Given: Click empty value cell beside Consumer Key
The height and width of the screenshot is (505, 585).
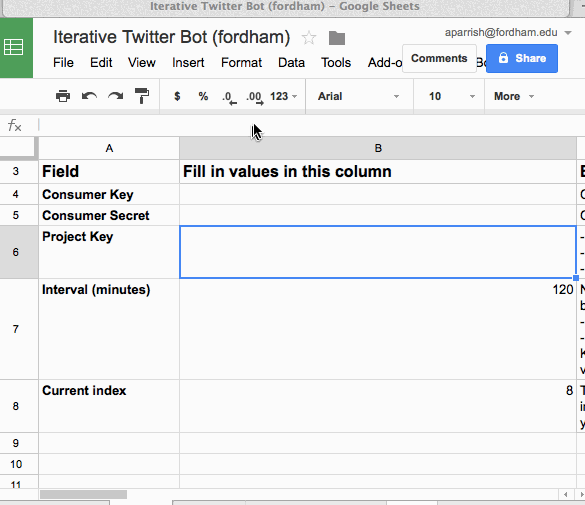Looking at the screenshot, I should (378, 194).
